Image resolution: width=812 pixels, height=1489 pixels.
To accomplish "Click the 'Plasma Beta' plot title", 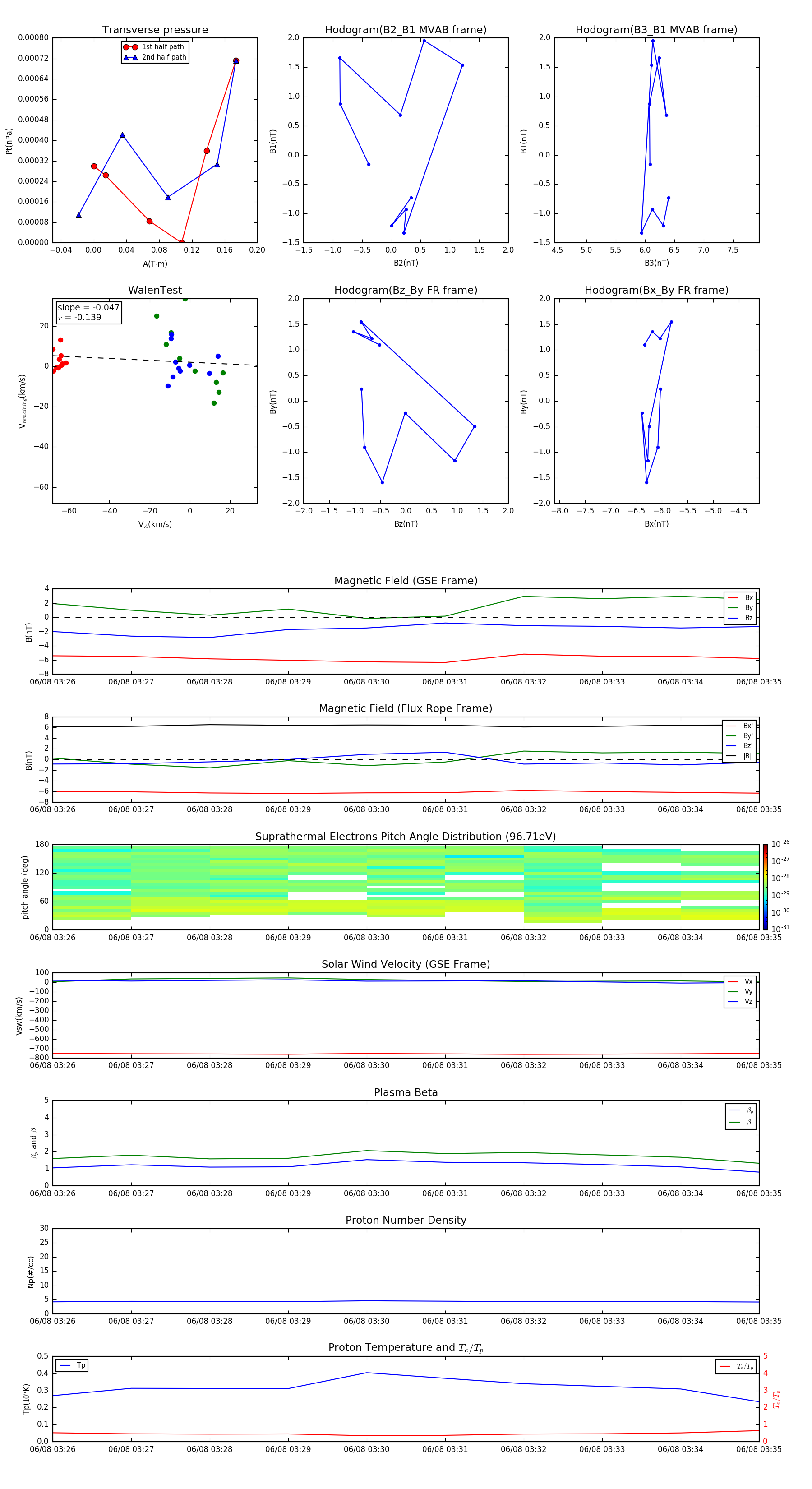I will 406,1093.
